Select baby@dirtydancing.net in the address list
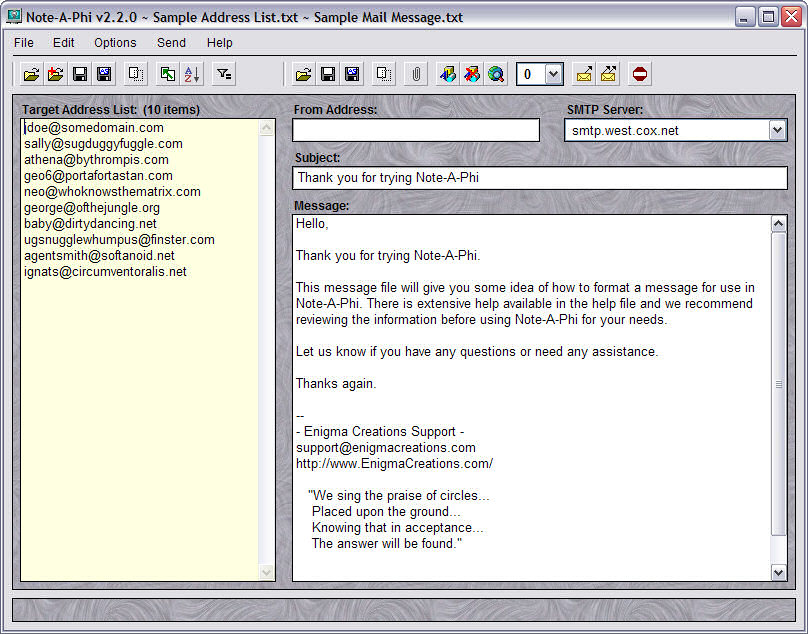 coord(90,224)
